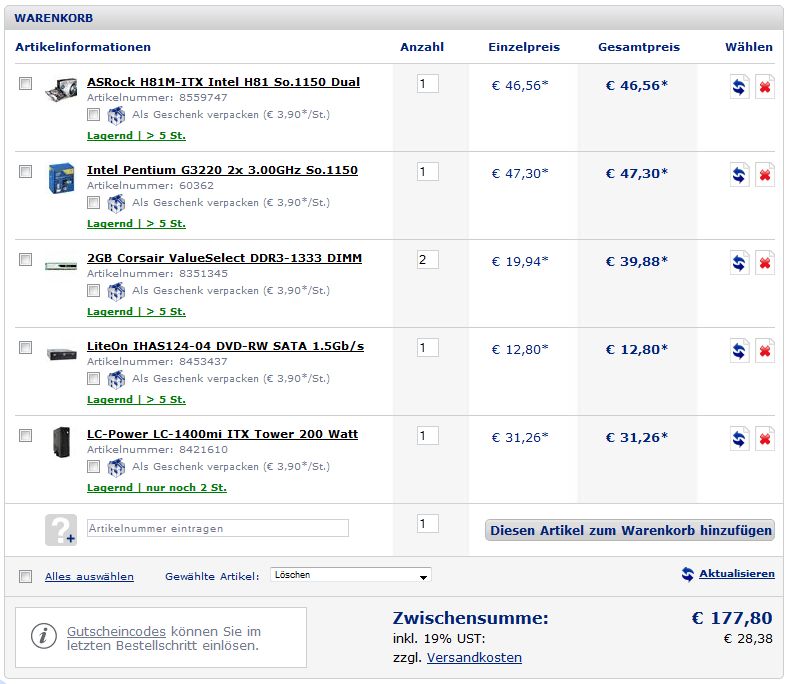Tick the checkbox next to ASRock H81M-ITX
Viewport: 786px width, 684px height.
click(26, 83)
